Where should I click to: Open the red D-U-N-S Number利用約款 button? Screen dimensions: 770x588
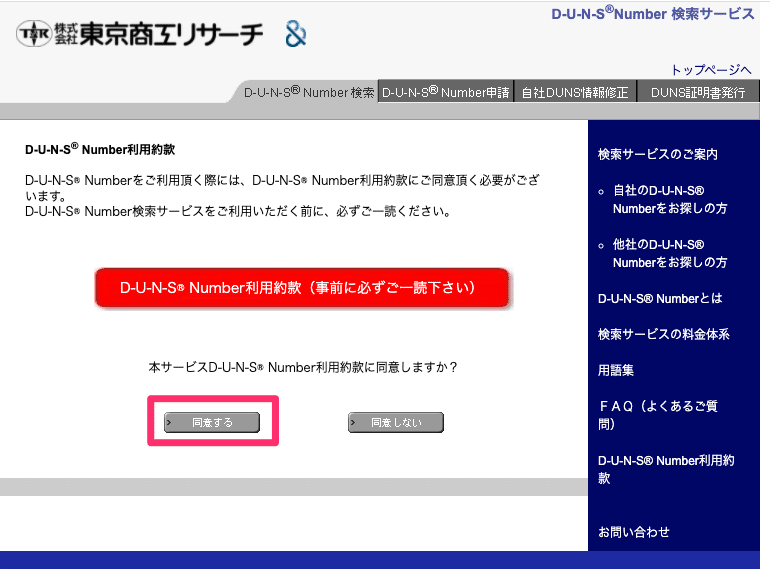click(x=302, y=288)
